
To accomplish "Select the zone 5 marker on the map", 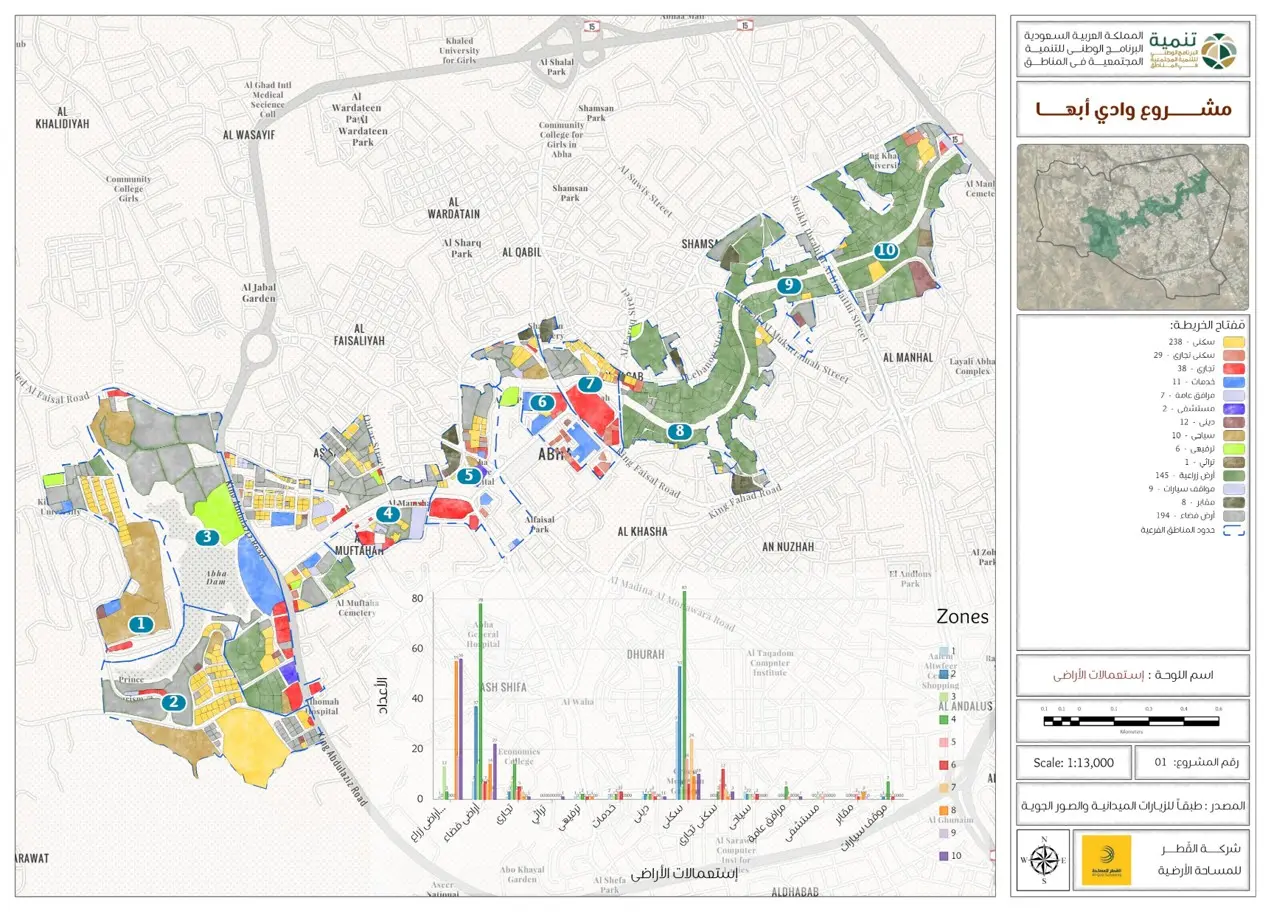I will 469,476.
